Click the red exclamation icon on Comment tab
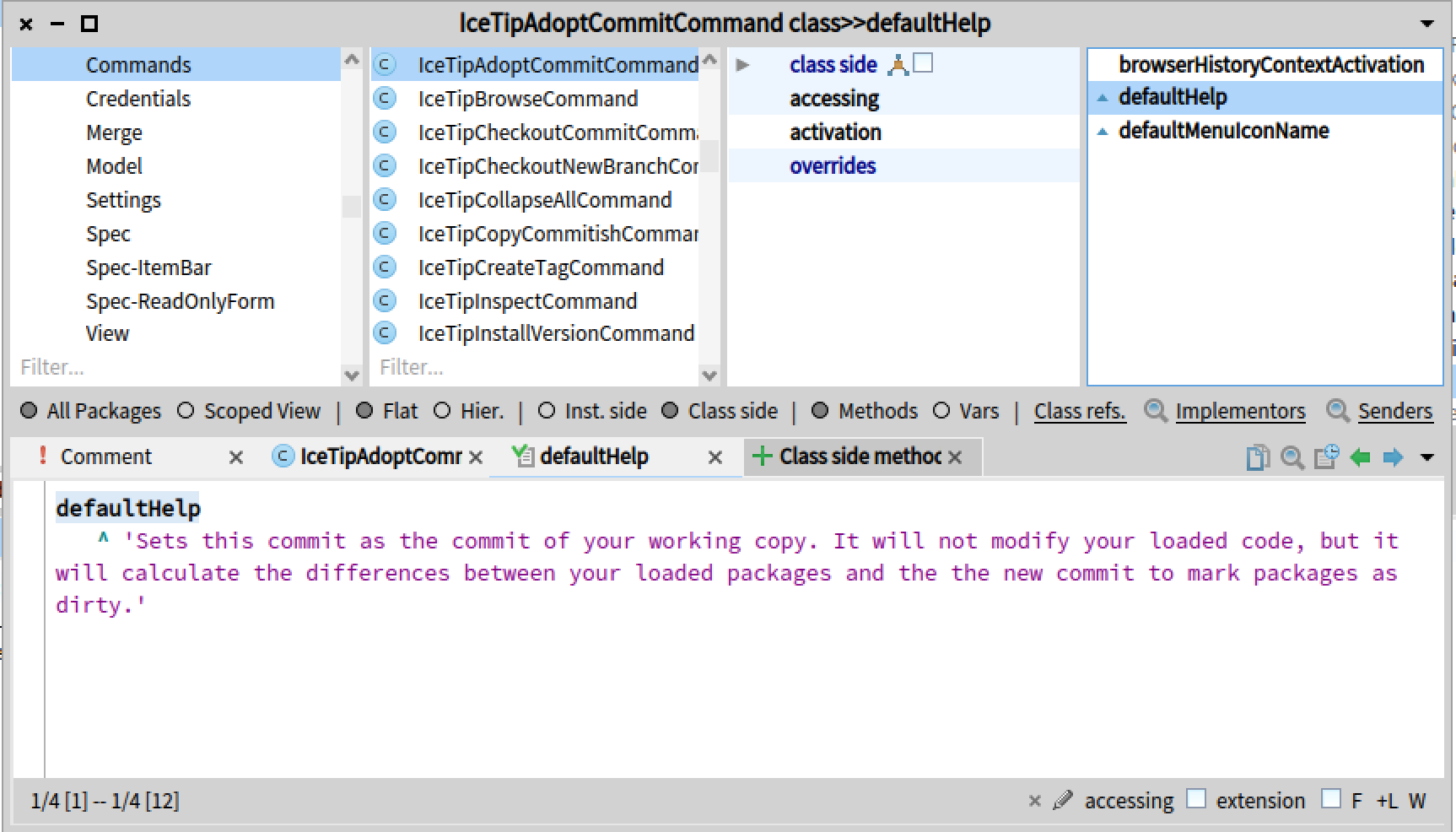The width and height of the screenshot is (1456, 832). click(x=42, y=456)
